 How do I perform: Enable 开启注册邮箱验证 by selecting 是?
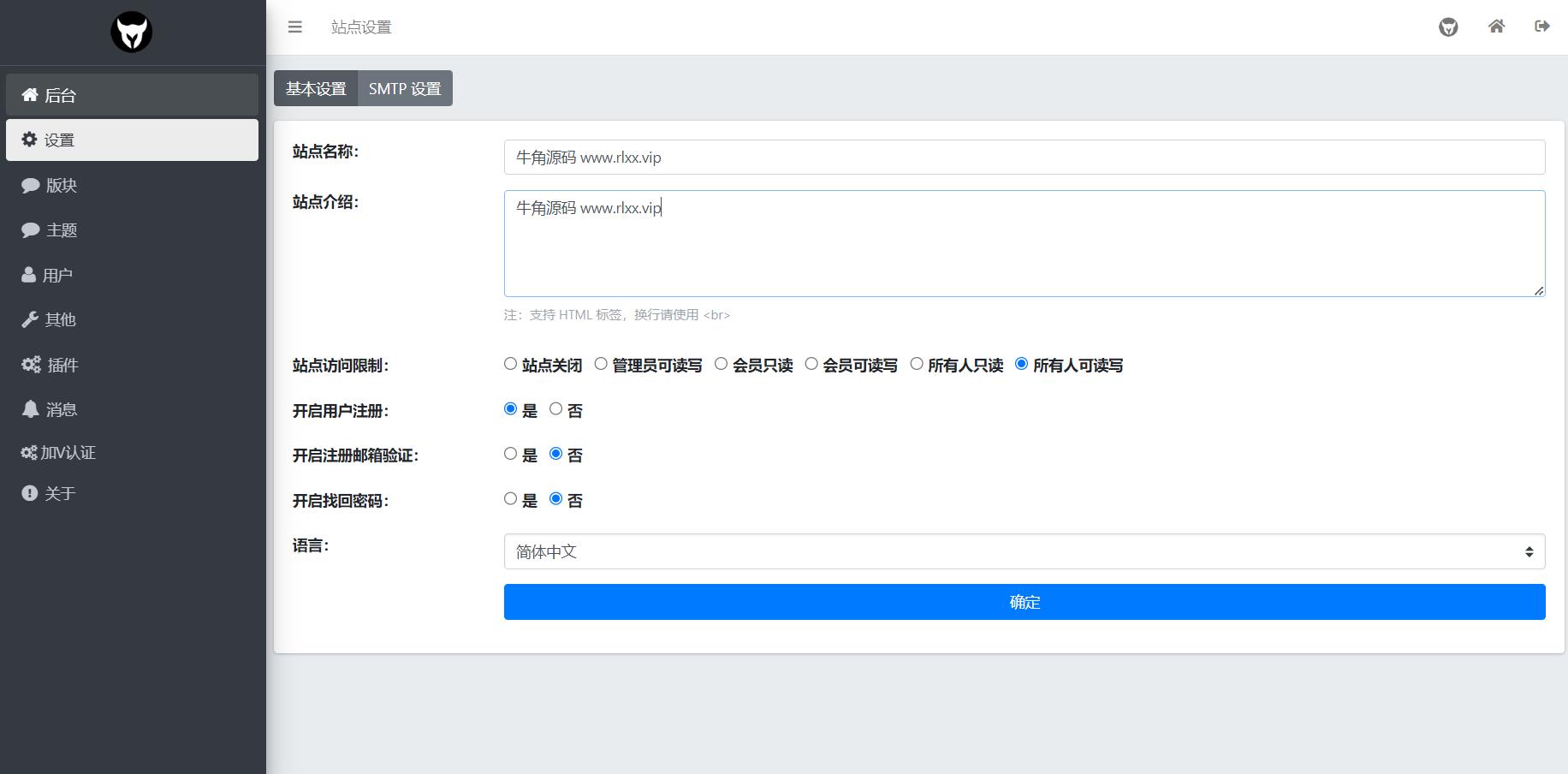(511, 453)
